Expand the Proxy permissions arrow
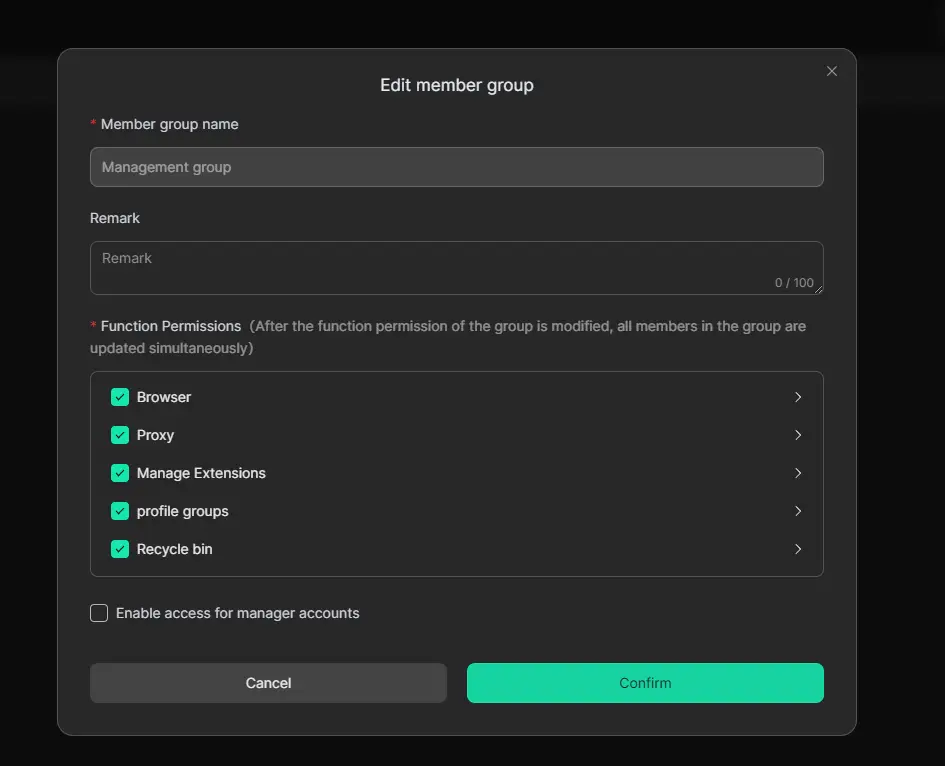 (798, 435)
